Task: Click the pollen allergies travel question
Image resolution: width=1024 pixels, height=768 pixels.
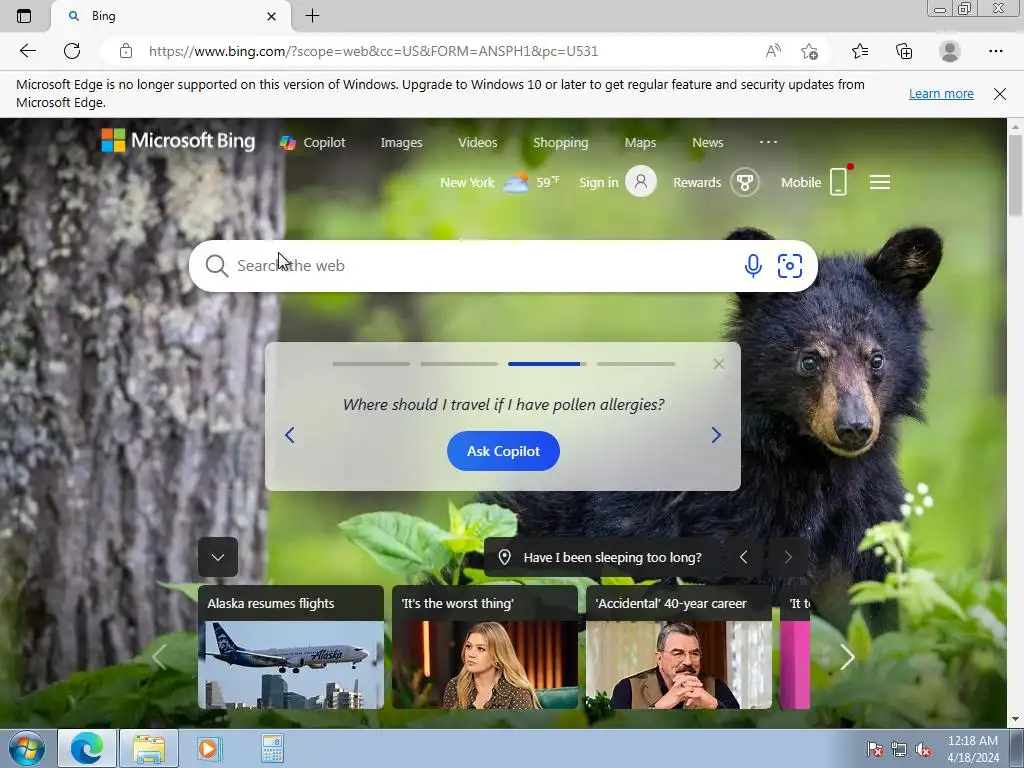Action: [x=503, y=404]
